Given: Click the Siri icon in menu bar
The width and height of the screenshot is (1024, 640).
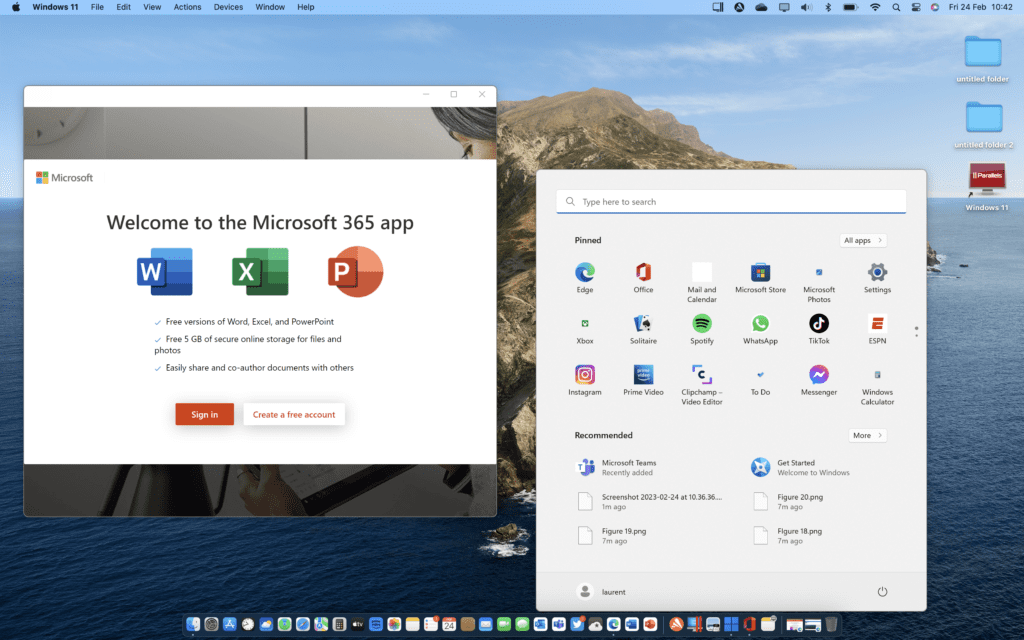Looking at the screenshot, I should point(935,7).
